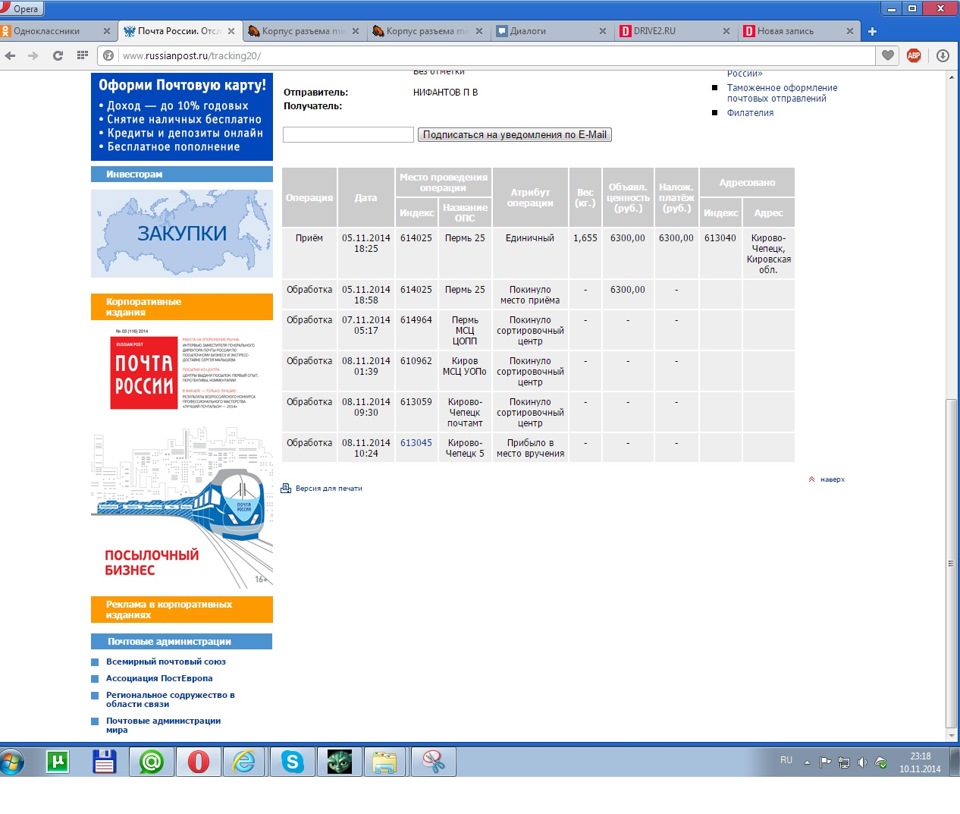Open volume speaker tray icon
Screen dimensions: 960x814
click(x=862, y=762)
